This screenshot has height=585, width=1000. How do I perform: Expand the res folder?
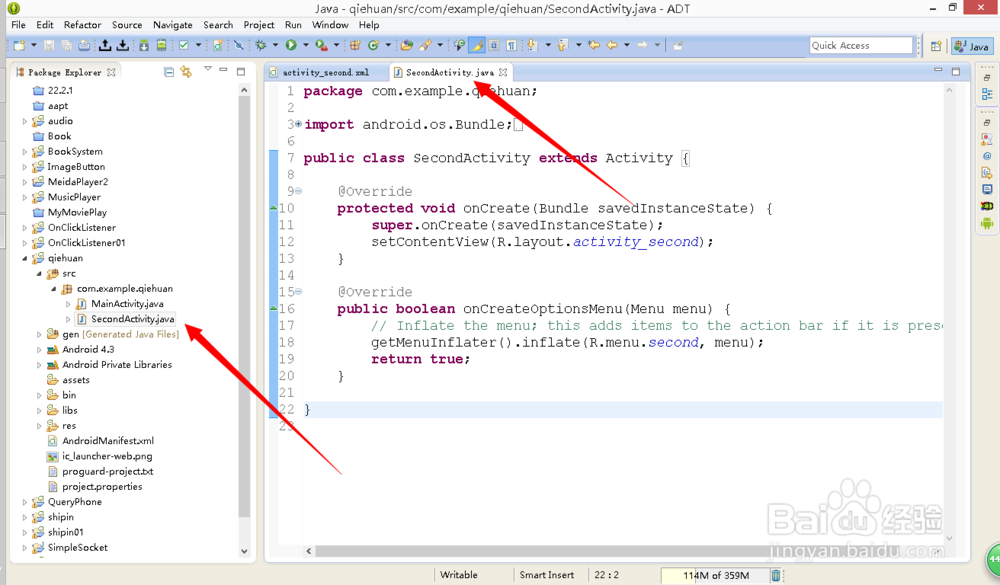click(x=39, y=426)
